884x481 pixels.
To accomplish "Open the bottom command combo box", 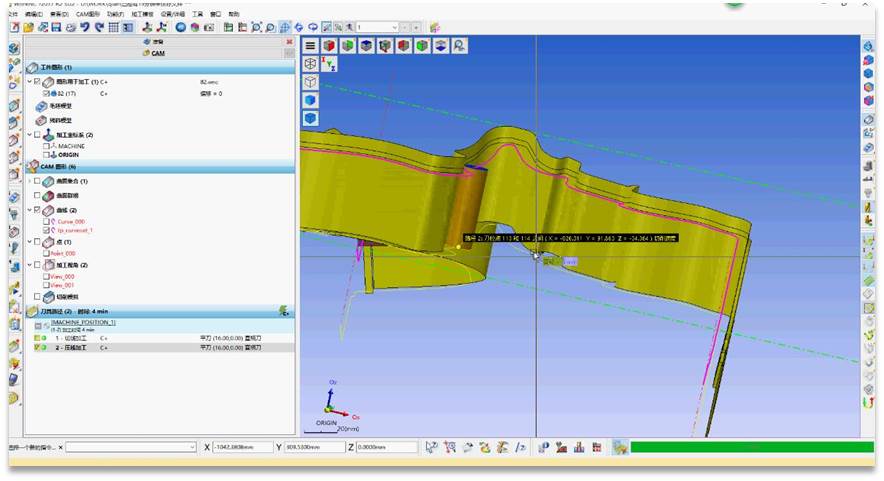I will pyautogui.click(x=131, y=447).
